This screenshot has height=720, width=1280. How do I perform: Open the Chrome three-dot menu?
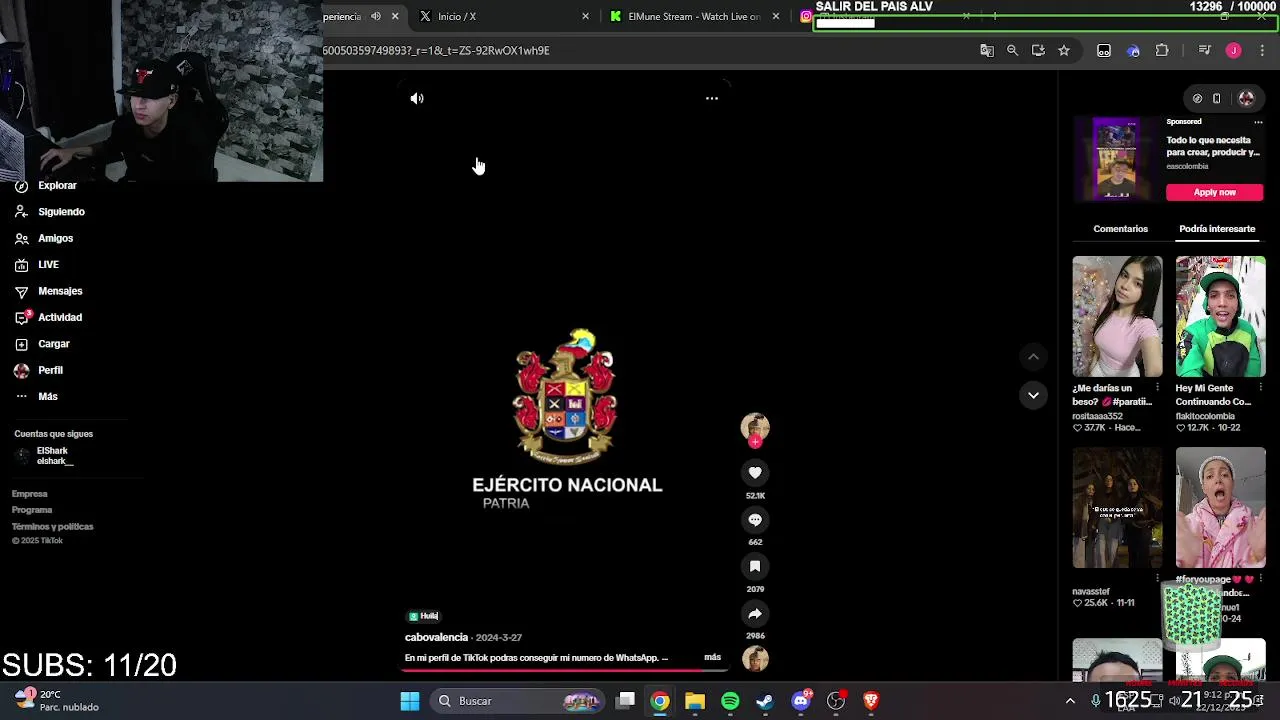1264,50
